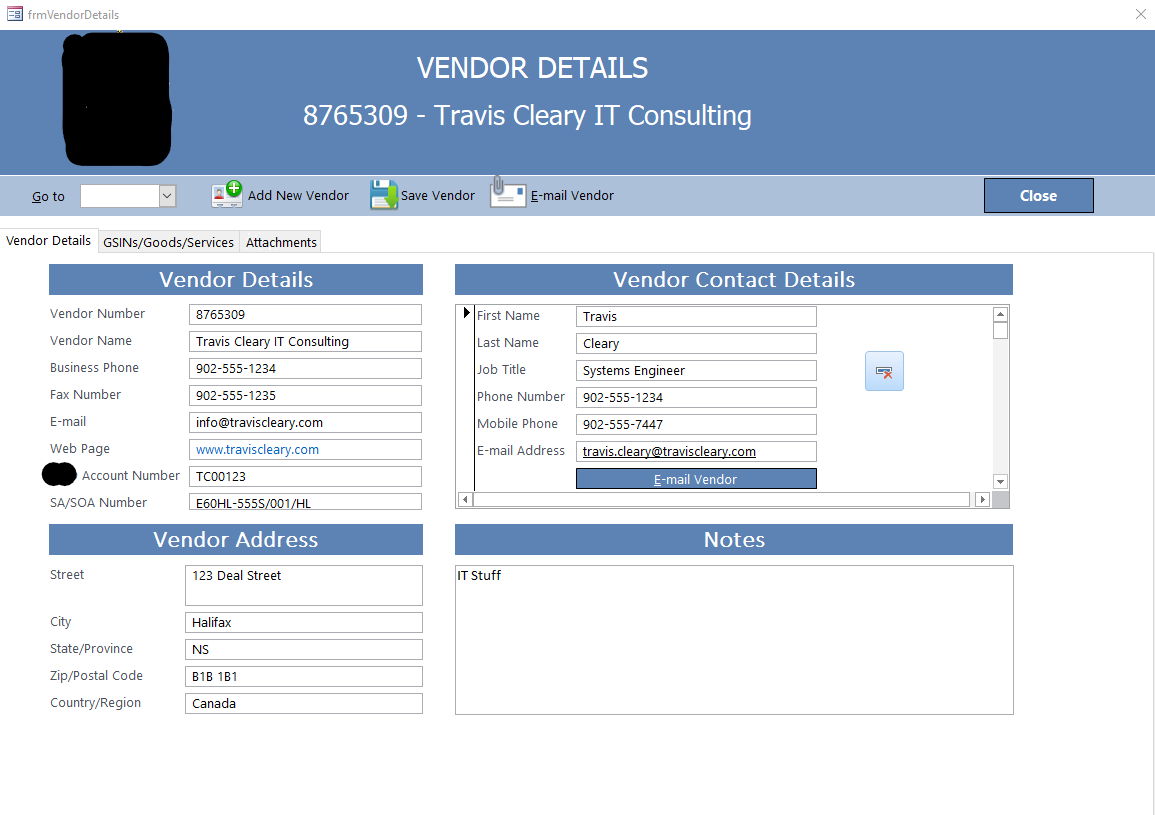Click the Fax Number field
Image resolution: width=1155 pixels, height=815 pixels.
click(x=305, y=396)
